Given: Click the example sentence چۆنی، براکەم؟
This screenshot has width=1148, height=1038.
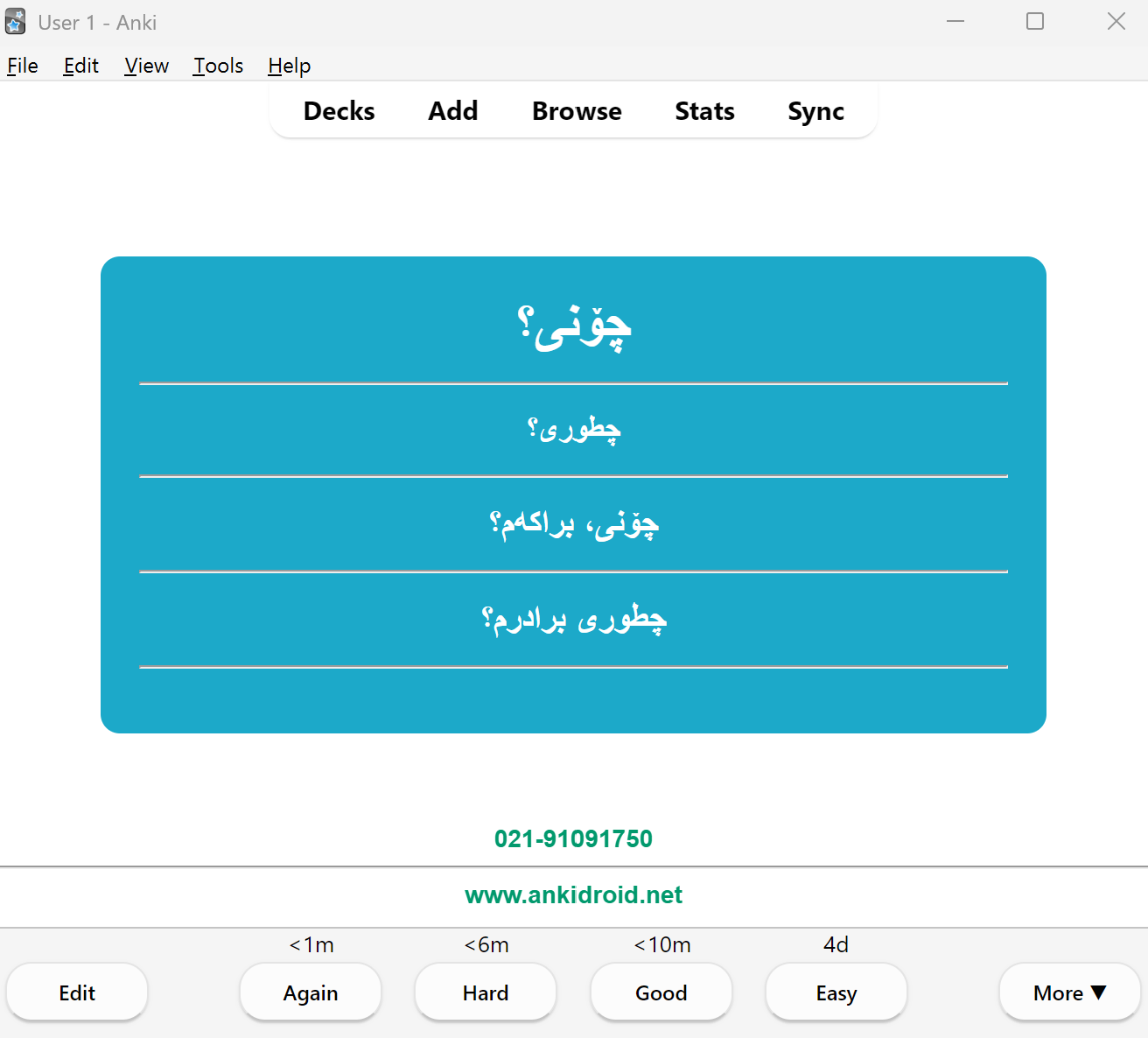Looking at the screenshot, I should coord(574,524).
